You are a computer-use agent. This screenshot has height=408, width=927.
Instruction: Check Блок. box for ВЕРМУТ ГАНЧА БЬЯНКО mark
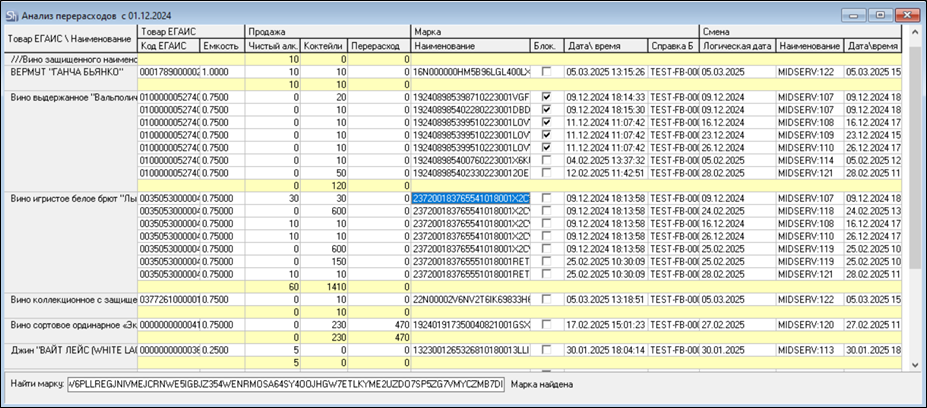pyautogui.click(x=546, y=73)
